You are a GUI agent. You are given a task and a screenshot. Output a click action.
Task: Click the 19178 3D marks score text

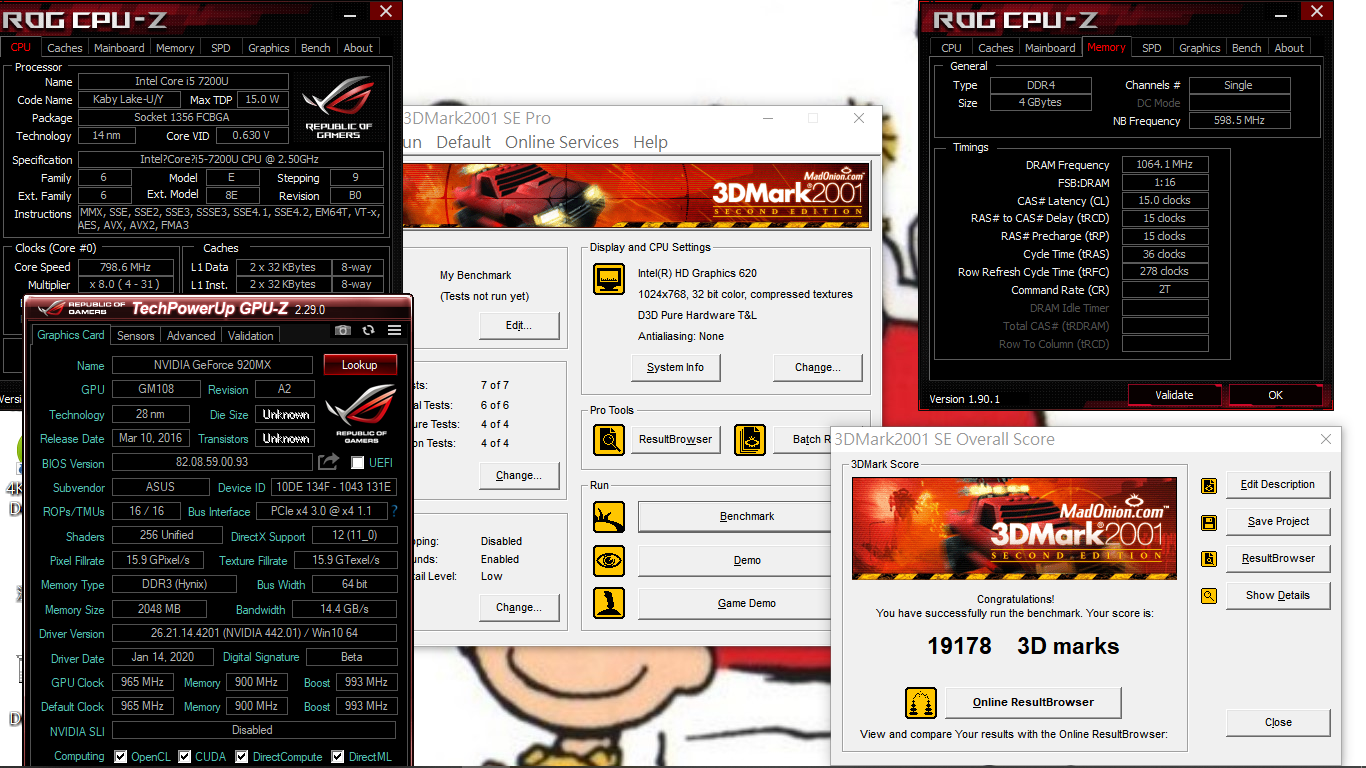tap(1023, 647)
